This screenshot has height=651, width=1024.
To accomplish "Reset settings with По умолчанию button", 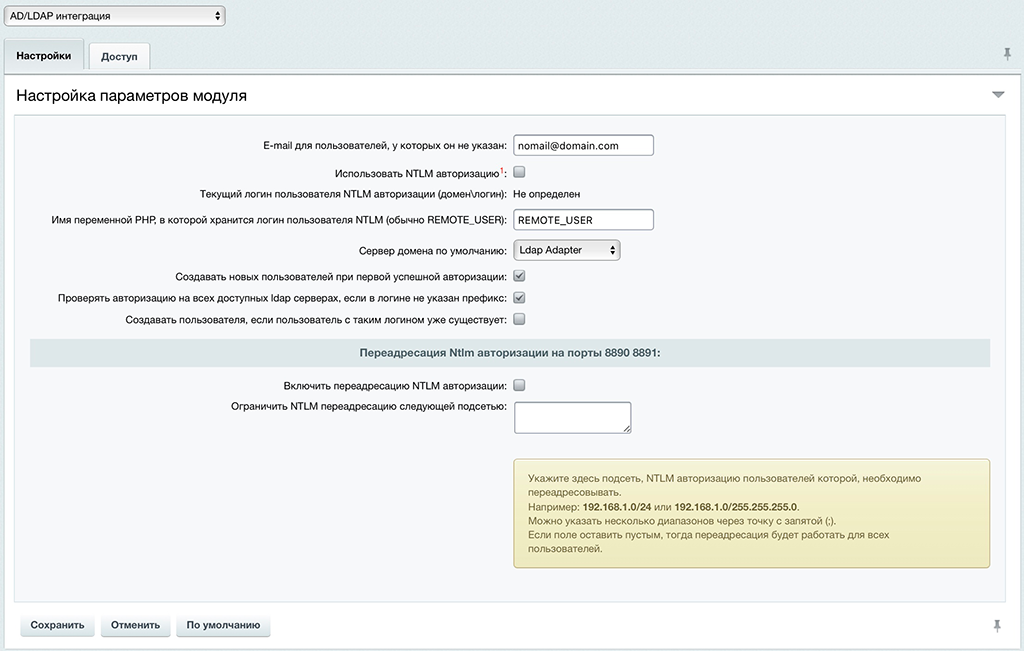I will point(223,625).
